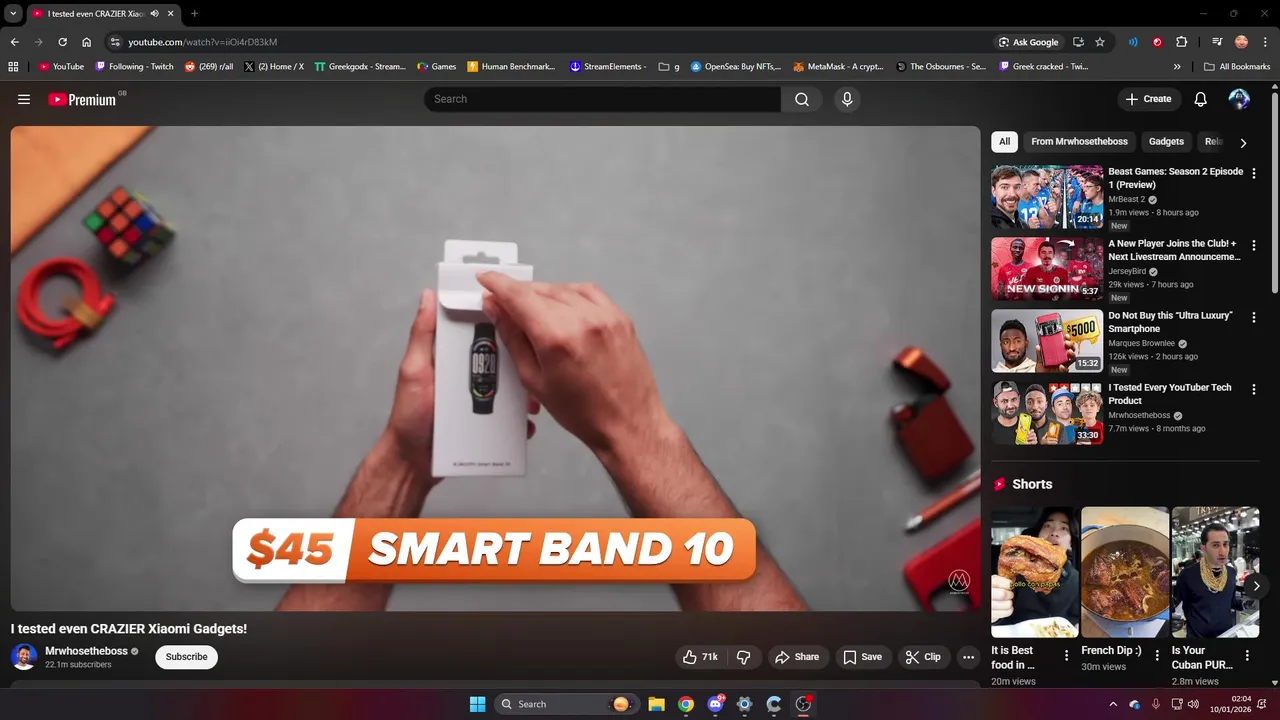Open options for French Dip Short
1280x720 pixels.
coord(1157,656)
